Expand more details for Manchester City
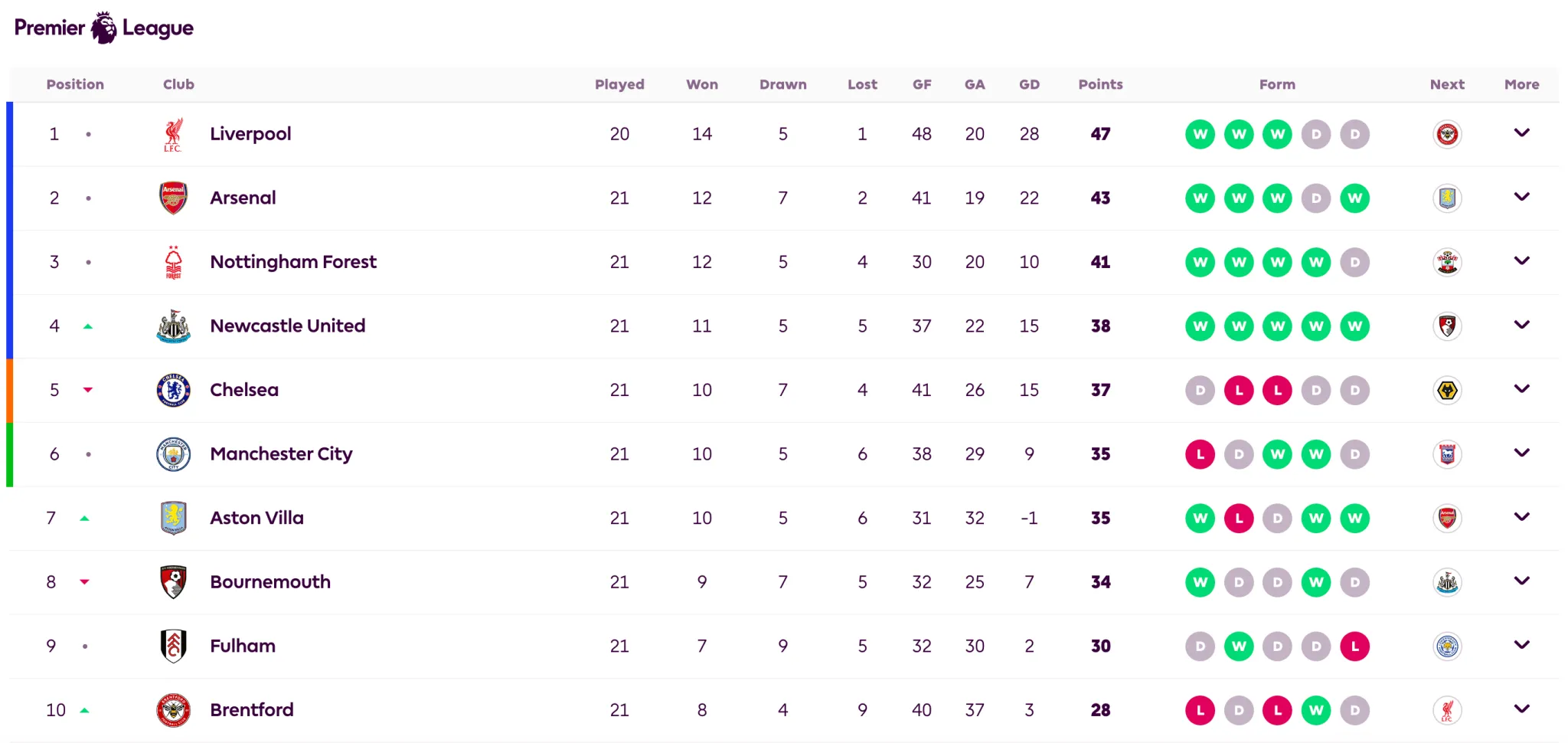1568x743 pixels. (x=1521, y=453)
